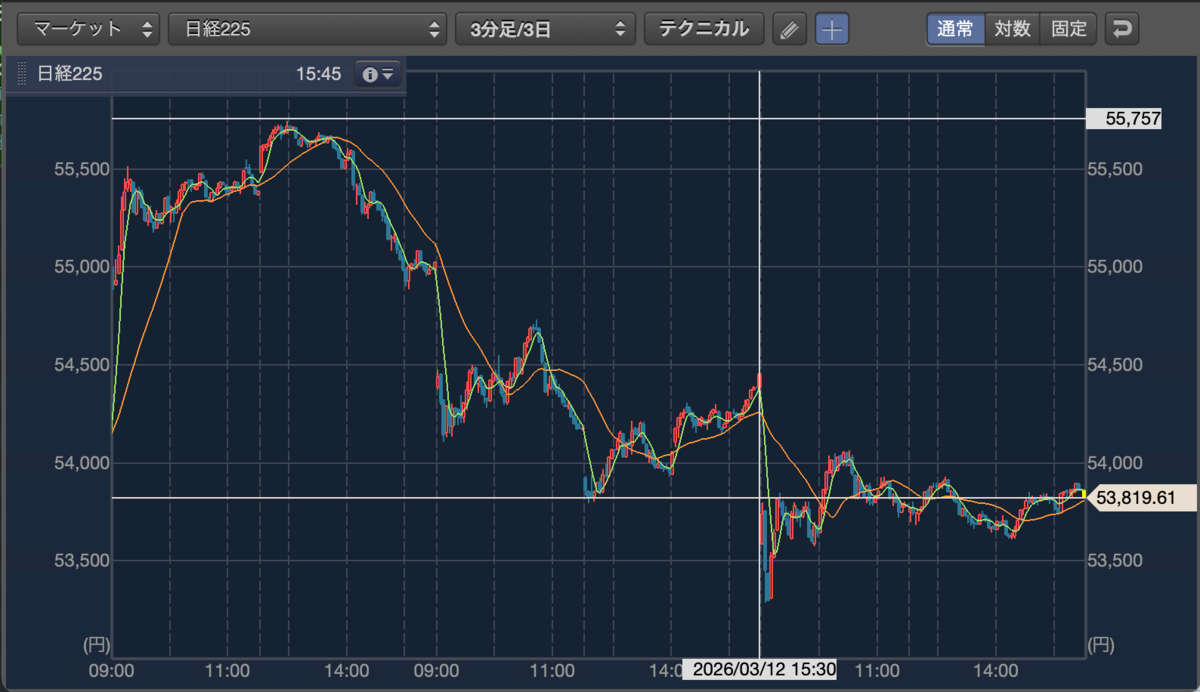1200x692 pixels.
Task: Click the 54,500 right axis label
Action: click(x=1114, y=365)
